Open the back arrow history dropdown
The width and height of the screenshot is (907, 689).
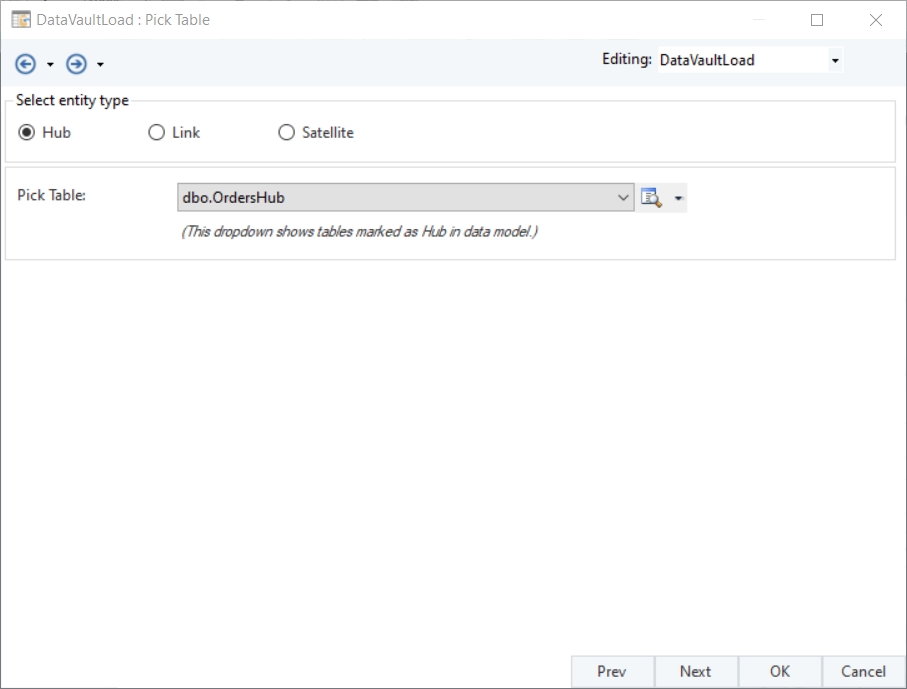50,65
